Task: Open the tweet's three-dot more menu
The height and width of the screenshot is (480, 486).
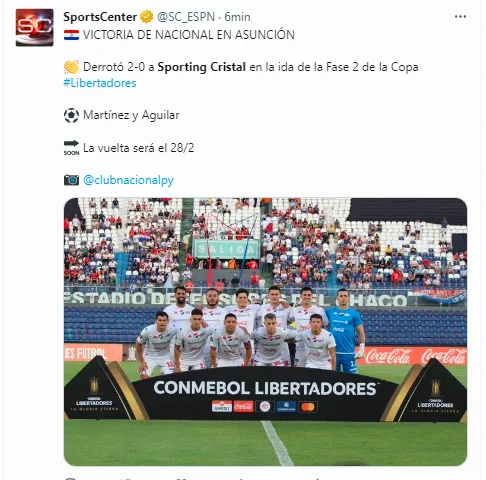Action: (x=460, y=16)
